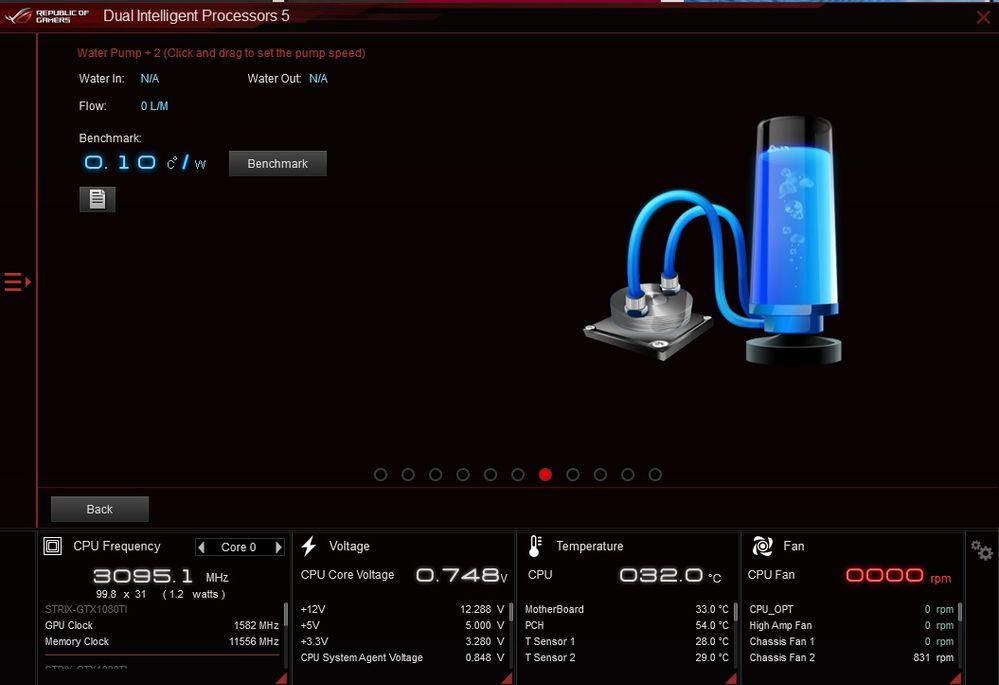
Task: Select the second page indicator dot
Action: (408, 475)
